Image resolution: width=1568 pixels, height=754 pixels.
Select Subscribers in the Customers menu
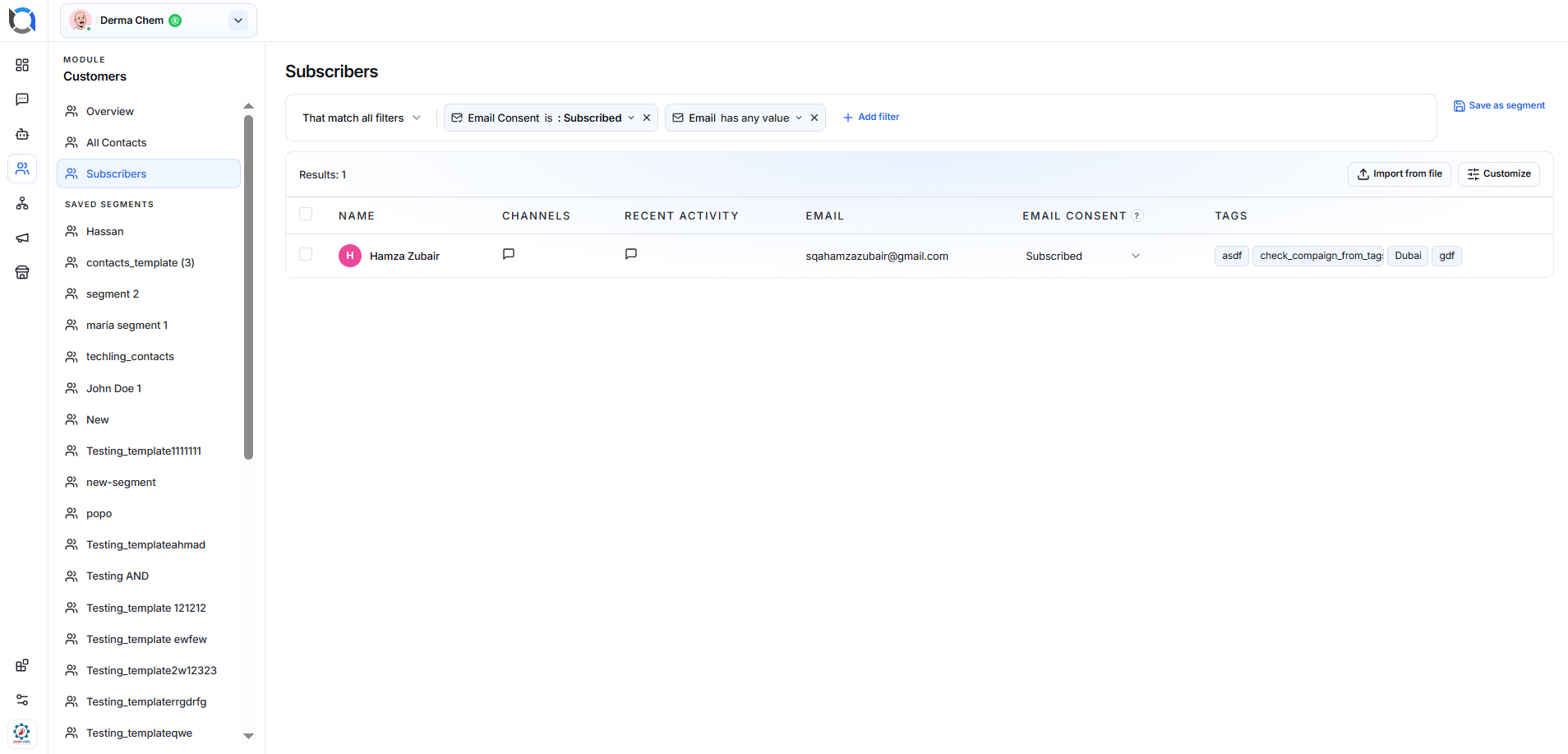pyautogui.click(x=149, y=173)
